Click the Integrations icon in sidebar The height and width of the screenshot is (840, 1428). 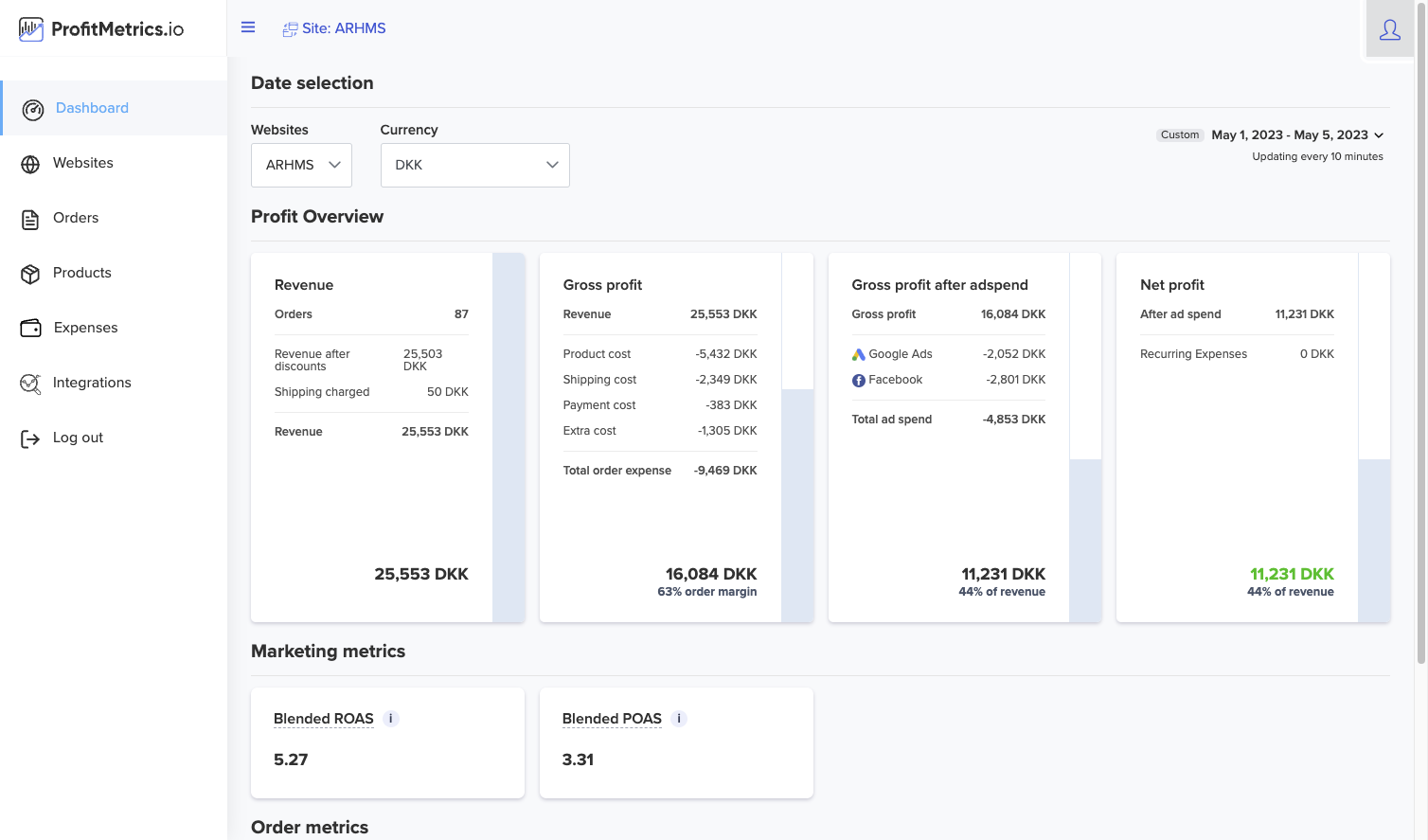click(x=30, y=384)
